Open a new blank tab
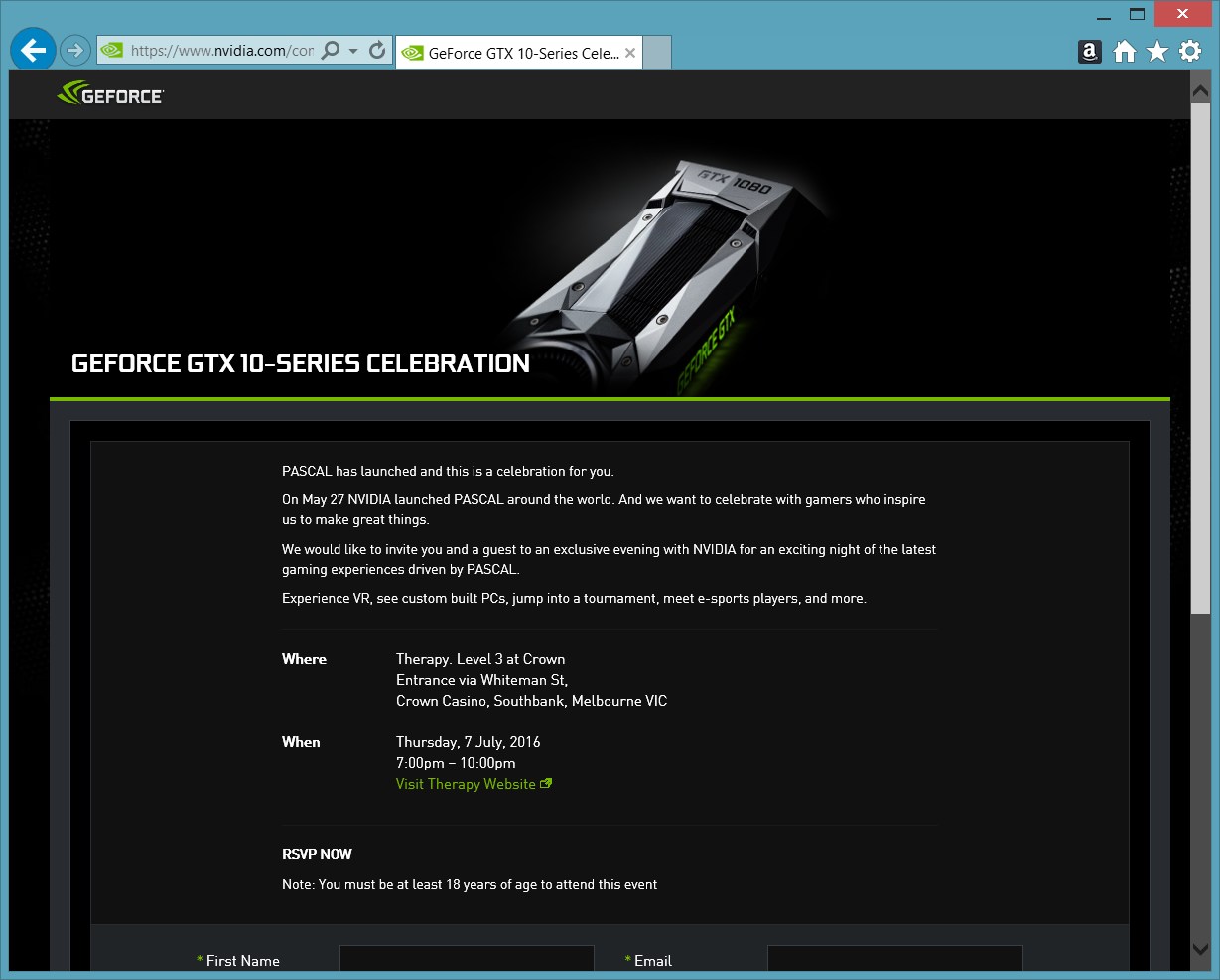The width and height of the screenshot is (1220, 980). tap(657, 53)
